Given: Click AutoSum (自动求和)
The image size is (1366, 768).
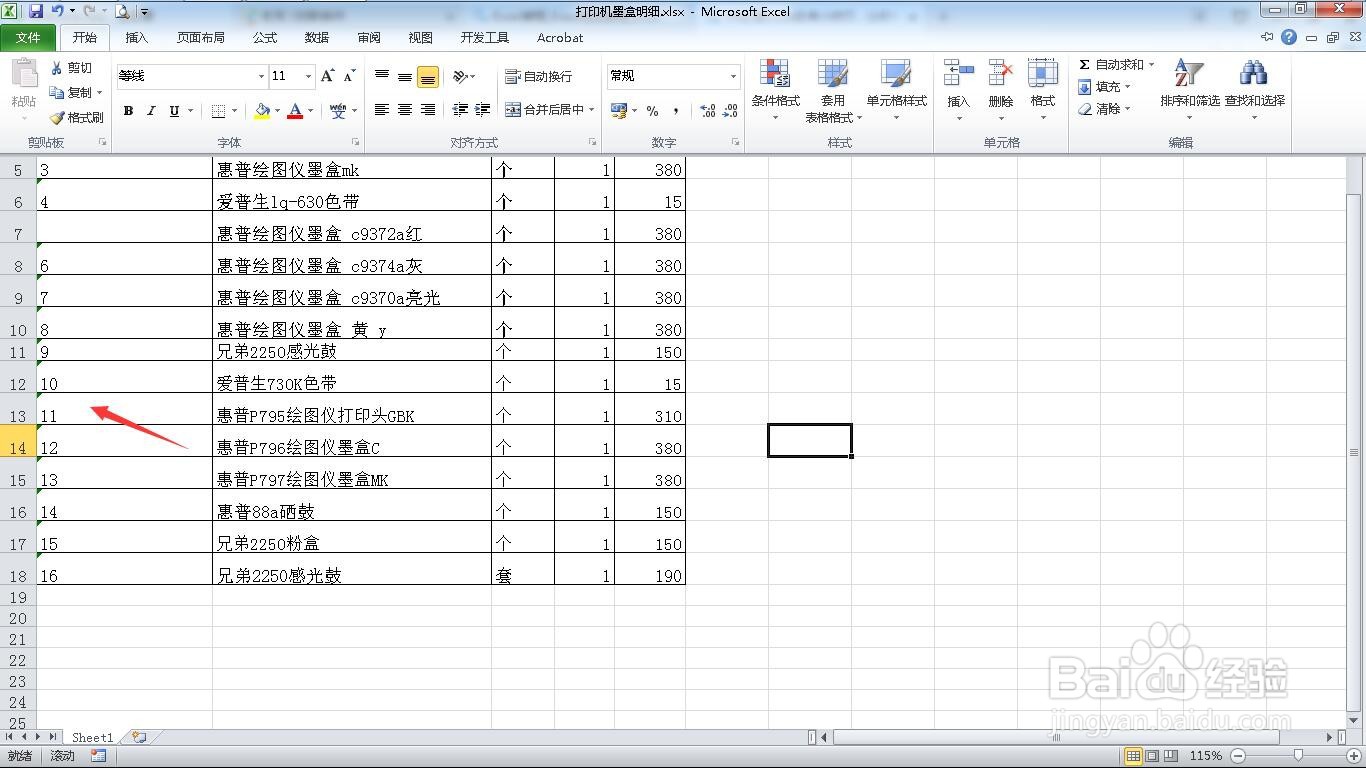Looking at the screenshot, I should (x=1110, y=64).
